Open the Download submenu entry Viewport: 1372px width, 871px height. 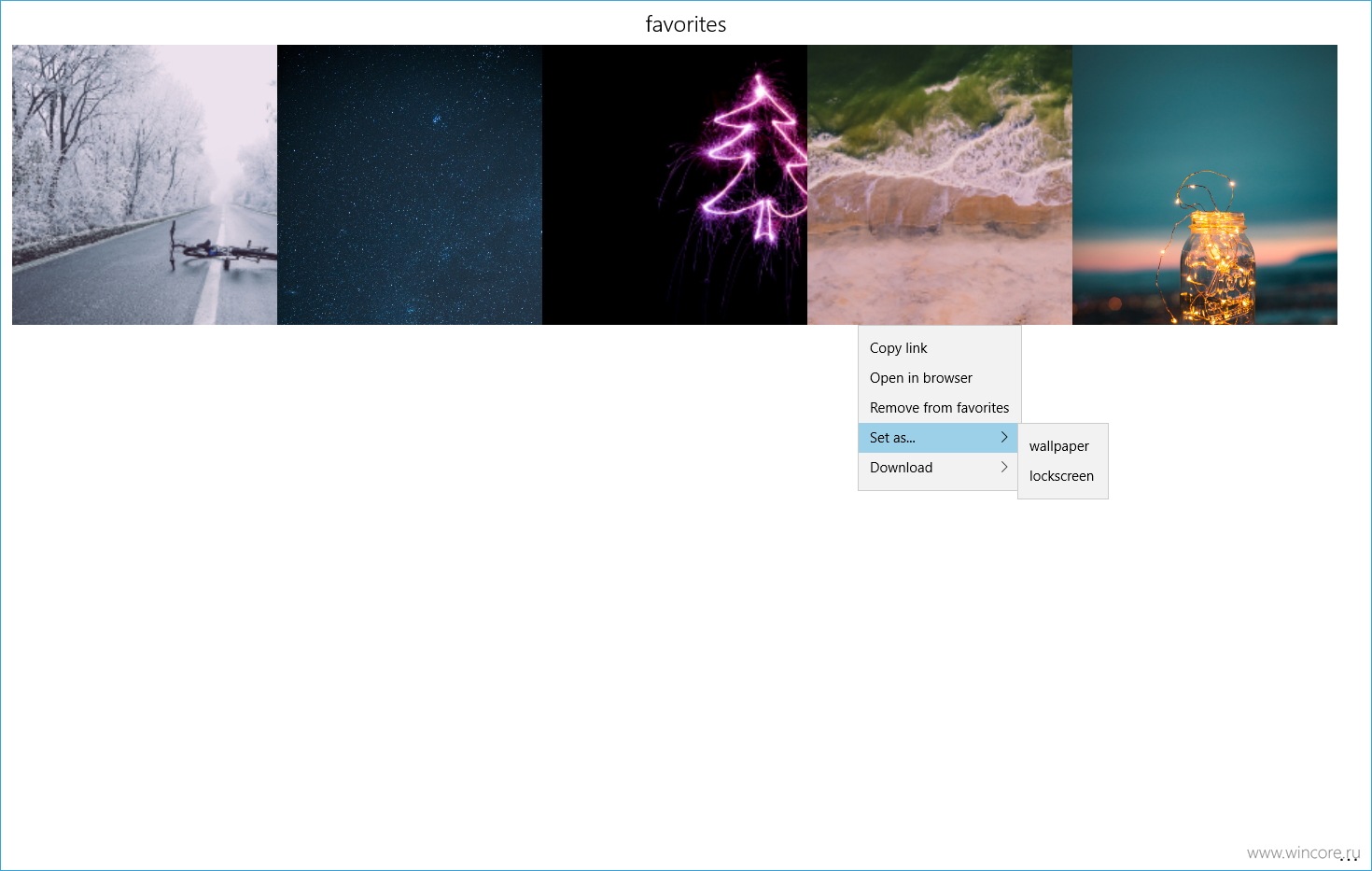939,468
